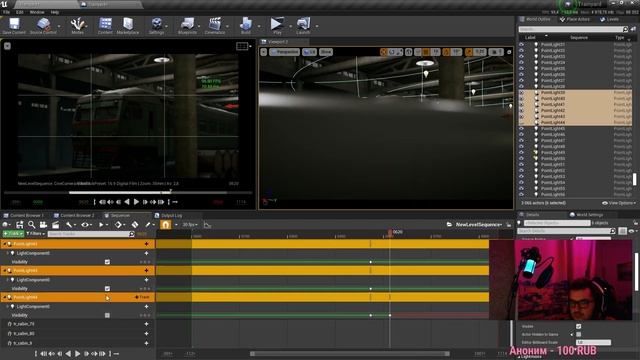Click the Cinematics clapperboard icon
Image resolution: width=640 pixels, height=360 pixels.
[x=215, y=24]
